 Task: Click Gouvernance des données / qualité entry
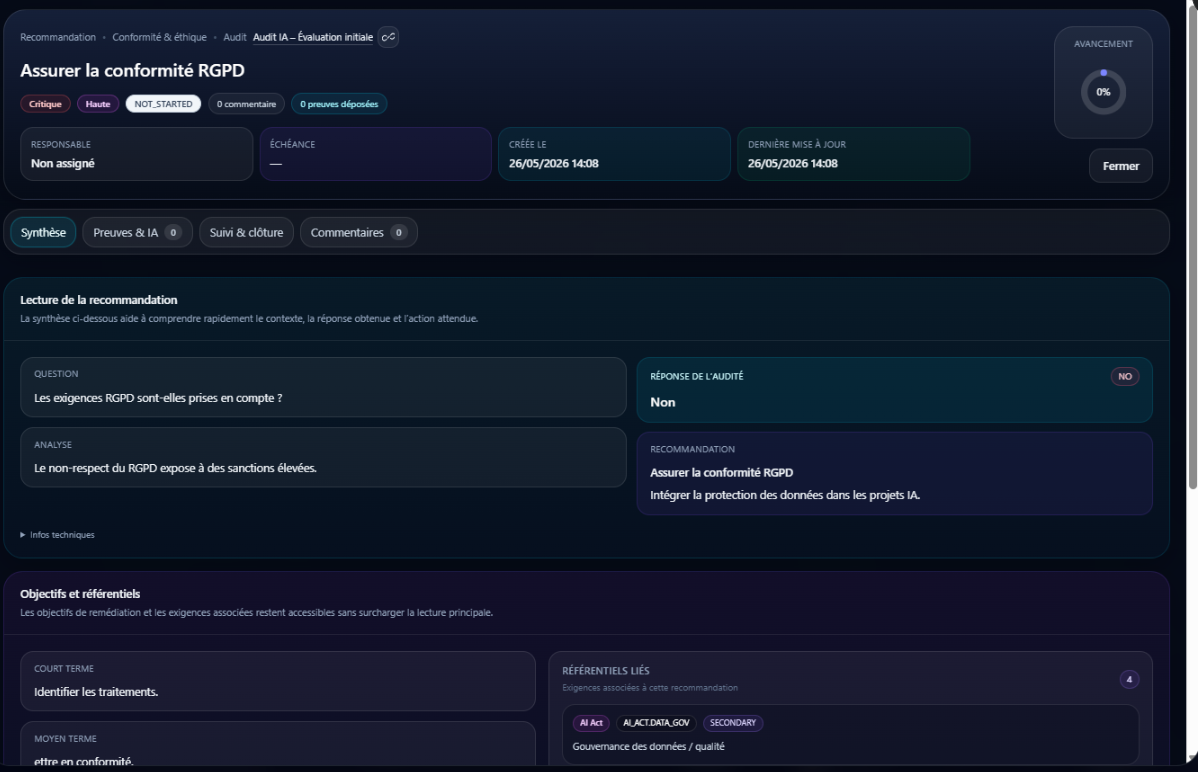pos(648,747)
